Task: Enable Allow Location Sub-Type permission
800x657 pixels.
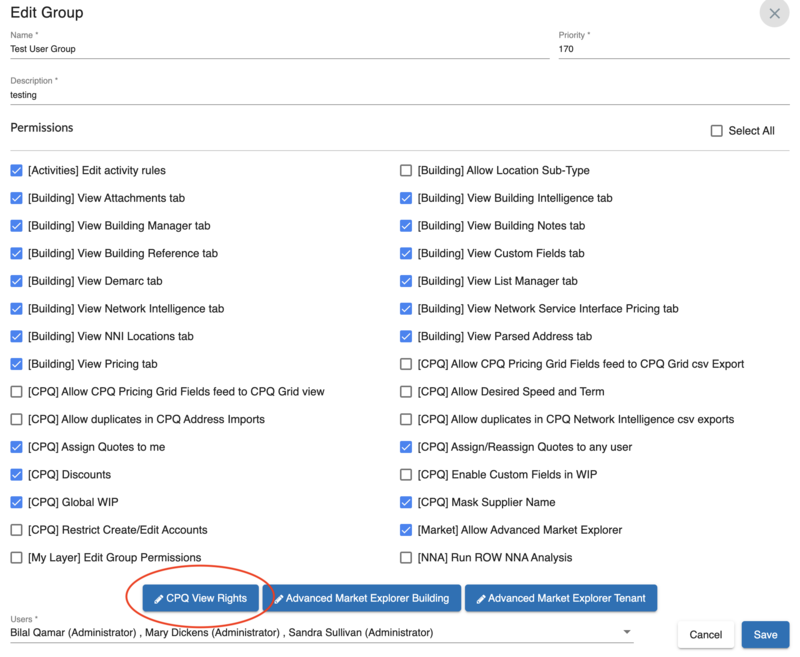Action: pyautogui.click(x=406, y=171)
